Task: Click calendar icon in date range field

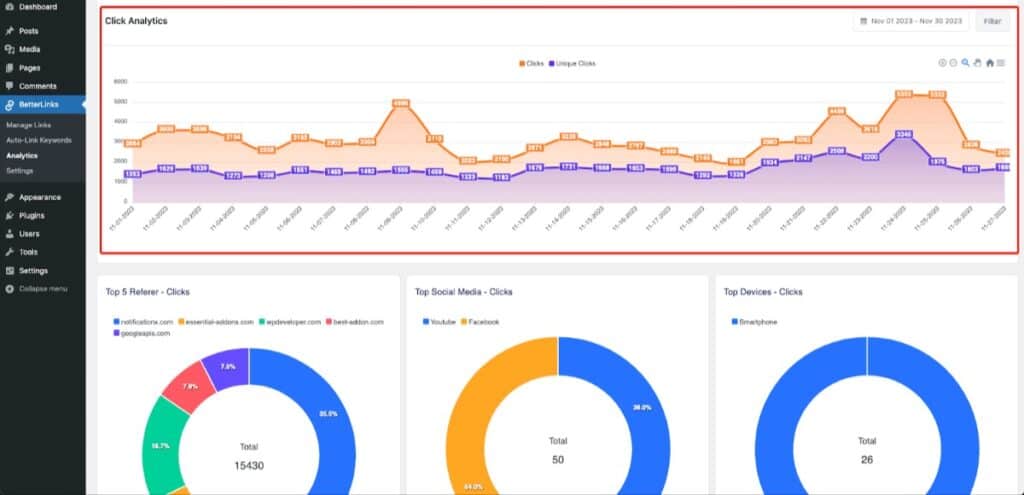Action: pos(863,21)
